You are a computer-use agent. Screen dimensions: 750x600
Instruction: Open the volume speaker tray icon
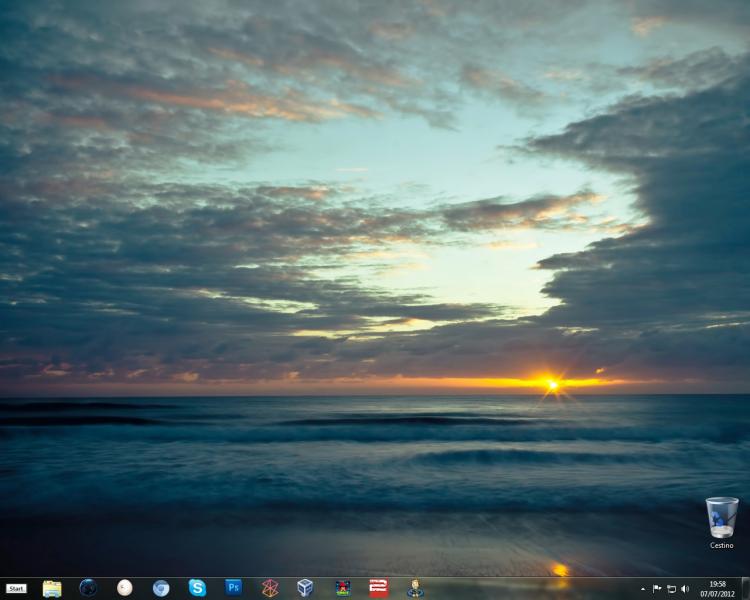[685, 589]
